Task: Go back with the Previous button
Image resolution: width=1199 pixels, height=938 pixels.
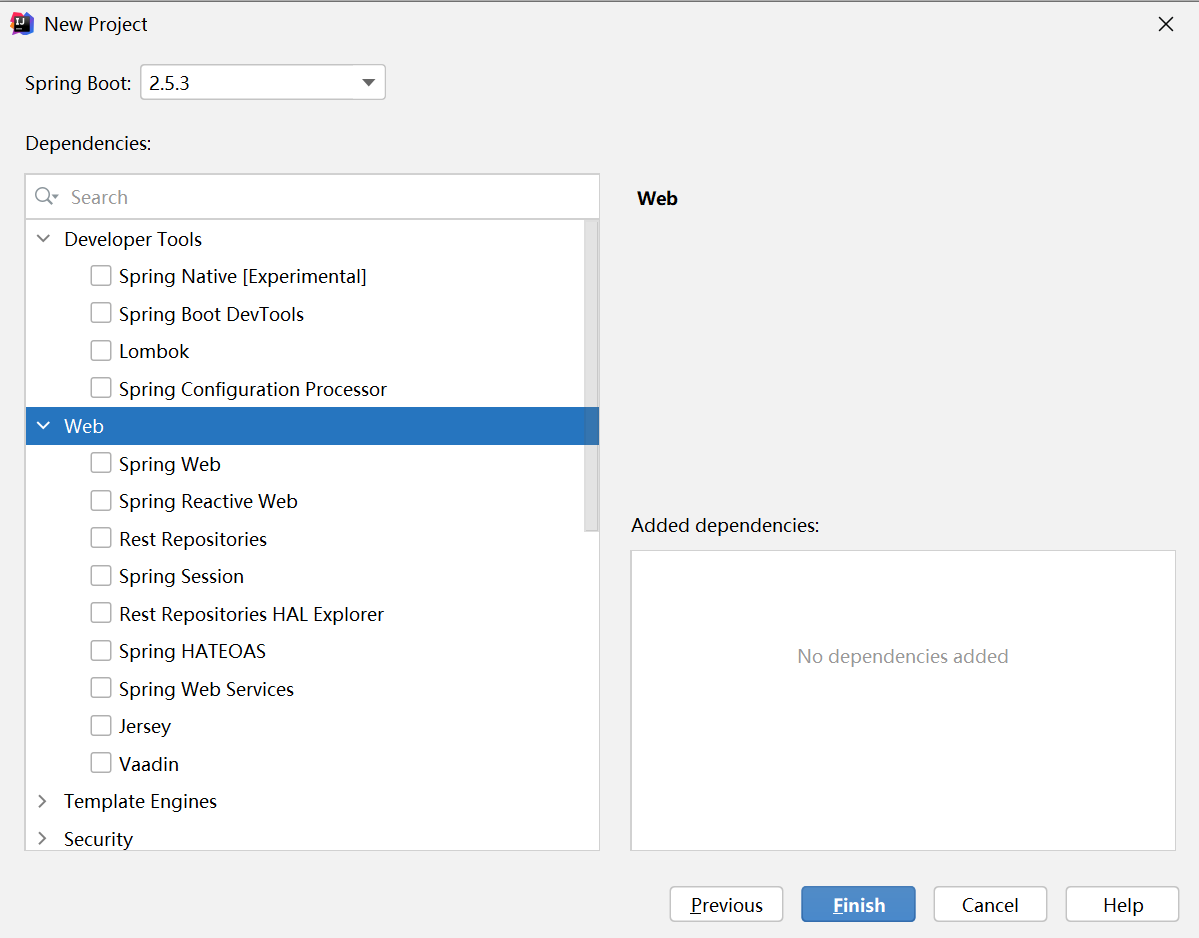Action: pyautogui.click(x=726, y=904)
